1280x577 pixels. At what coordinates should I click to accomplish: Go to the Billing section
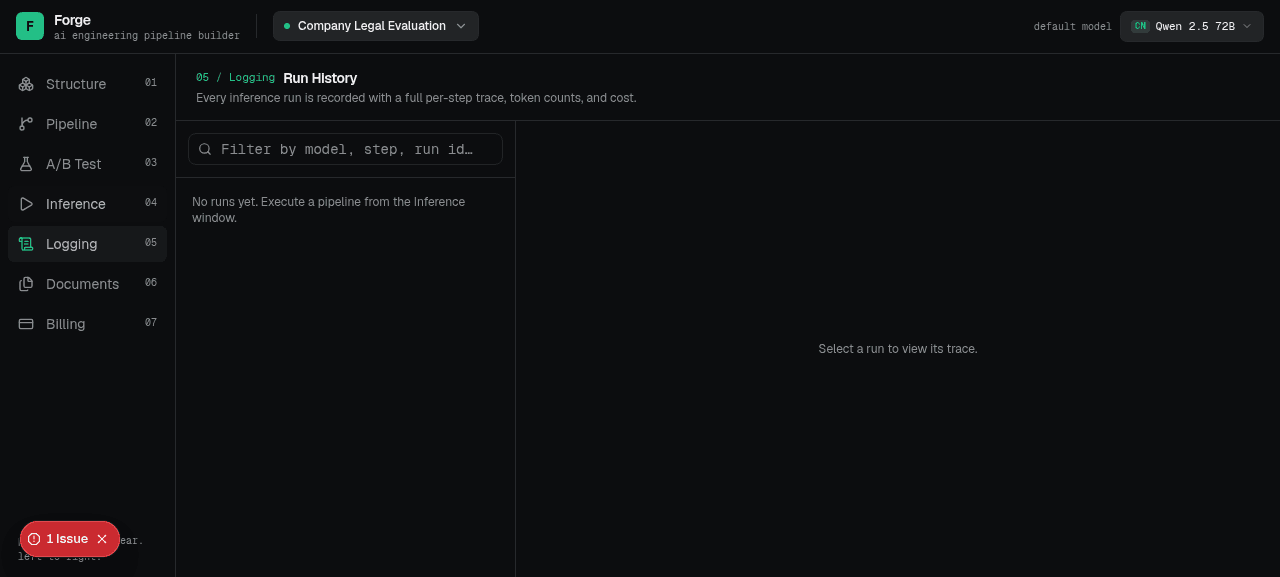87,324
